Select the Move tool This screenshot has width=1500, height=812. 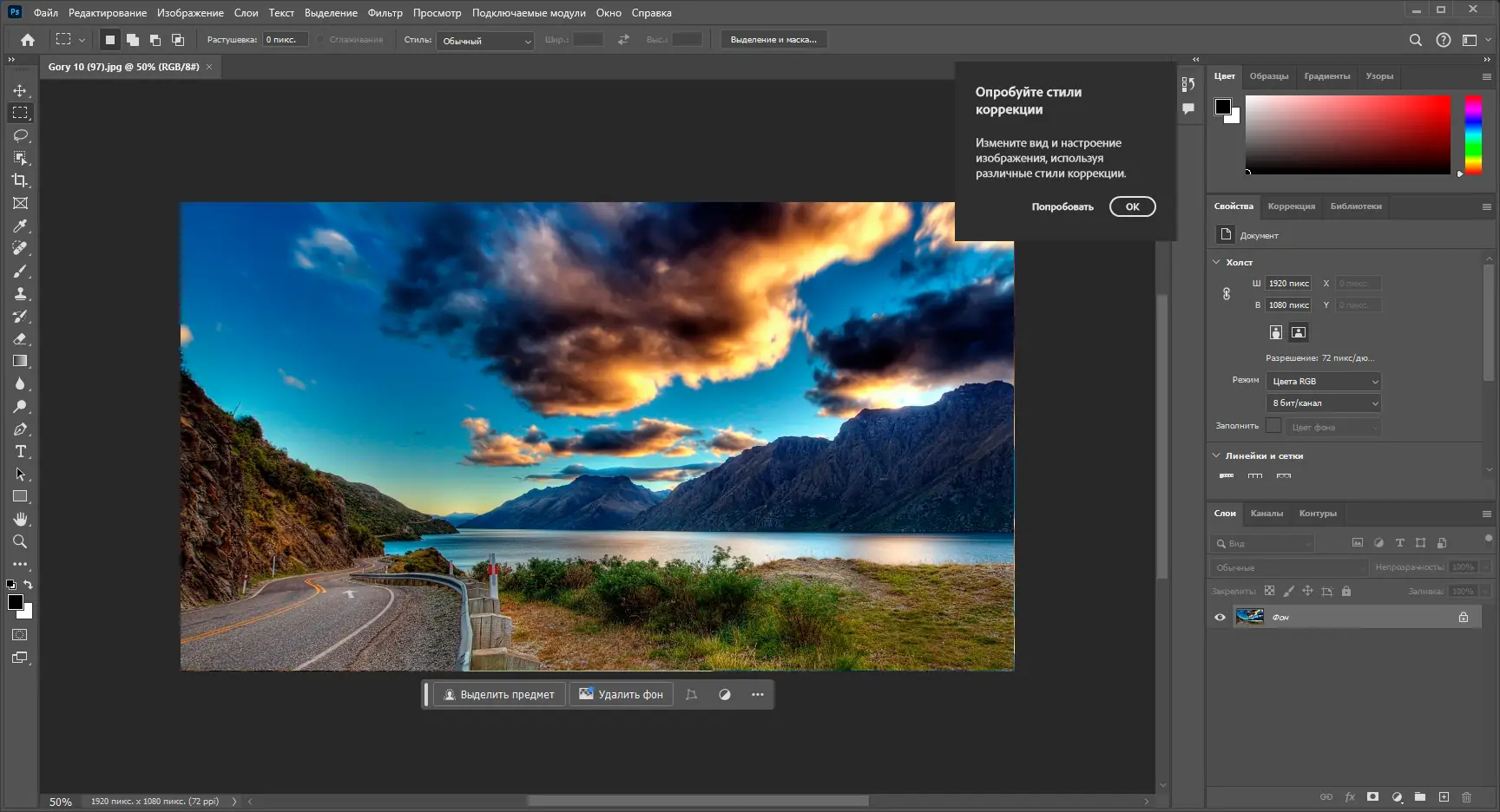[x=20, y=90]
